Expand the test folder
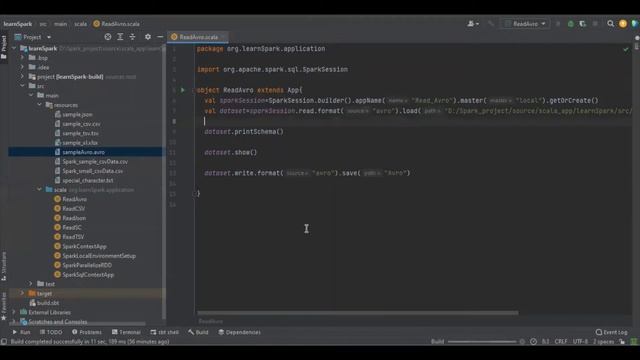 (x=31, y=284)
